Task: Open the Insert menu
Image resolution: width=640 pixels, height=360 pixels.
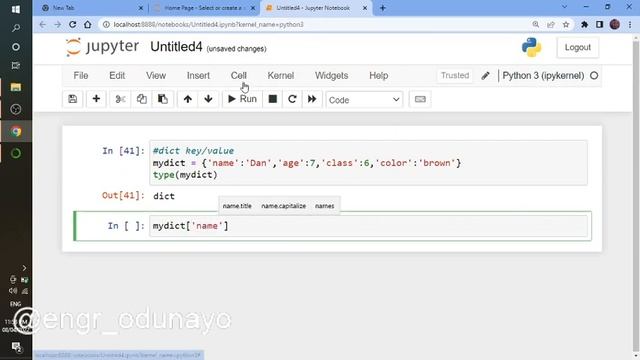Action: [x=198, y=76]
